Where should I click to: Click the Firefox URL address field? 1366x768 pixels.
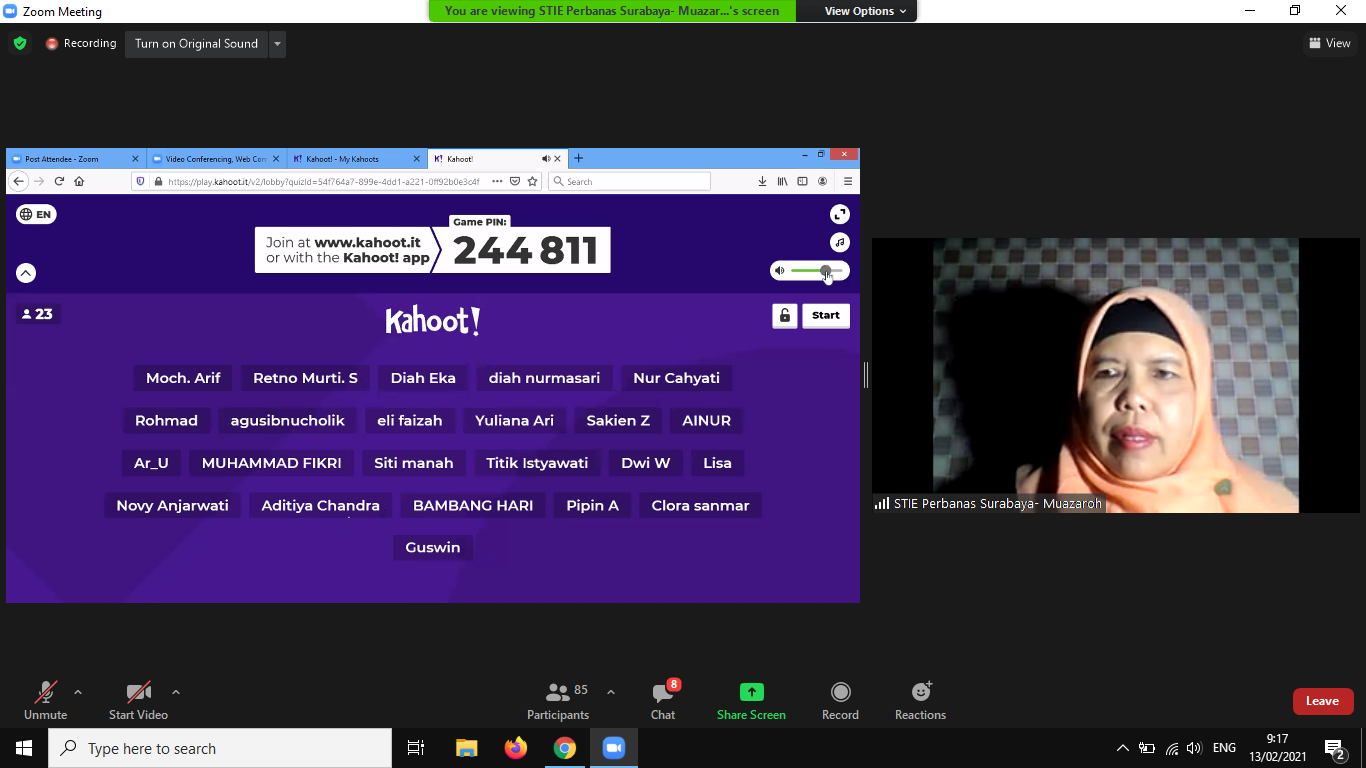click(323, 181)
